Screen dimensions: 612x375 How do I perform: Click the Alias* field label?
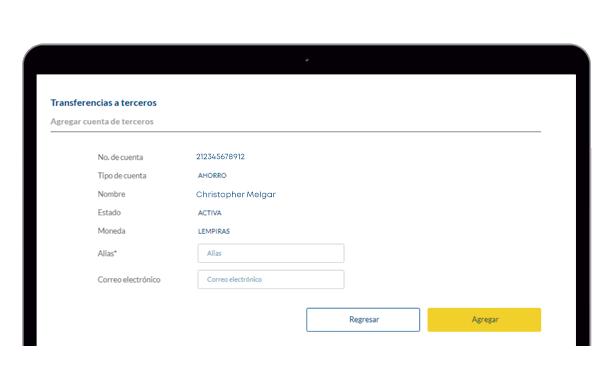click(x=107, y=253)
